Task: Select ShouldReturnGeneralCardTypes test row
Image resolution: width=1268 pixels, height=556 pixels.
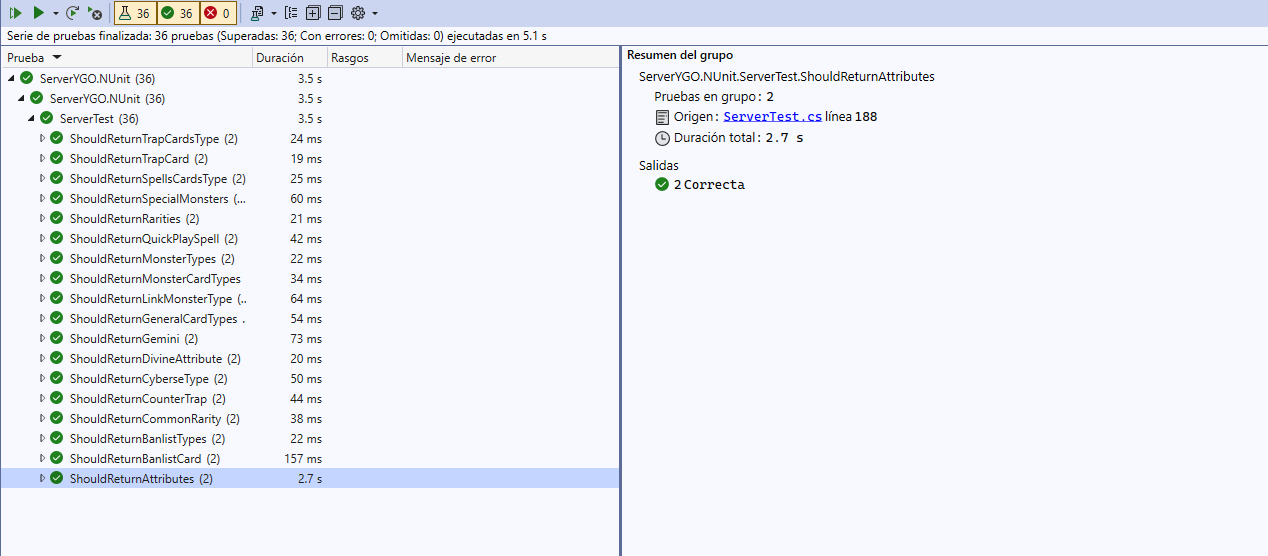Action: click(310, 318)
